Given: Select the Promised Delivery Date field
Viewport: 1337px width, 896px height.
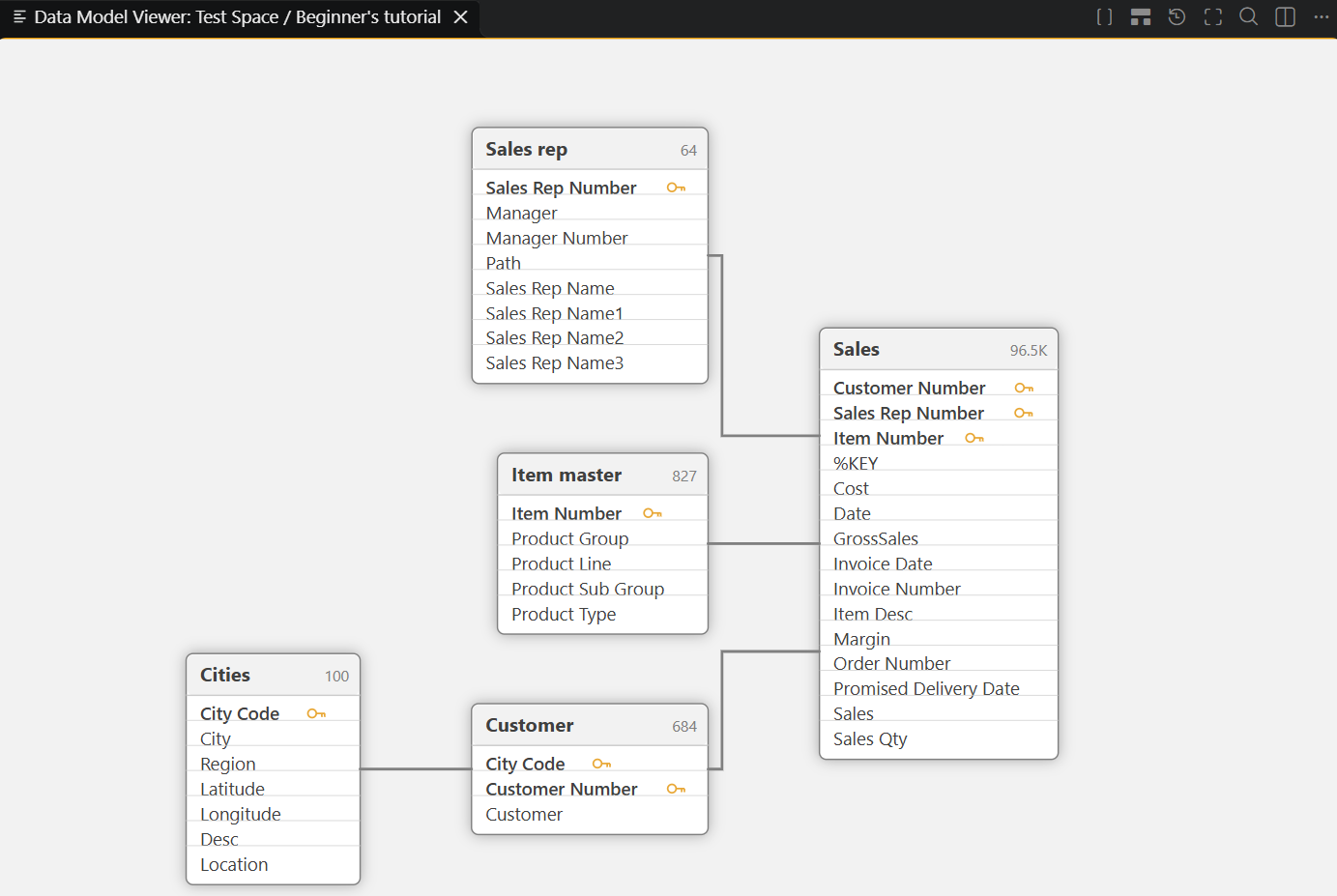Looking at the screenshot, I should 939,688.
